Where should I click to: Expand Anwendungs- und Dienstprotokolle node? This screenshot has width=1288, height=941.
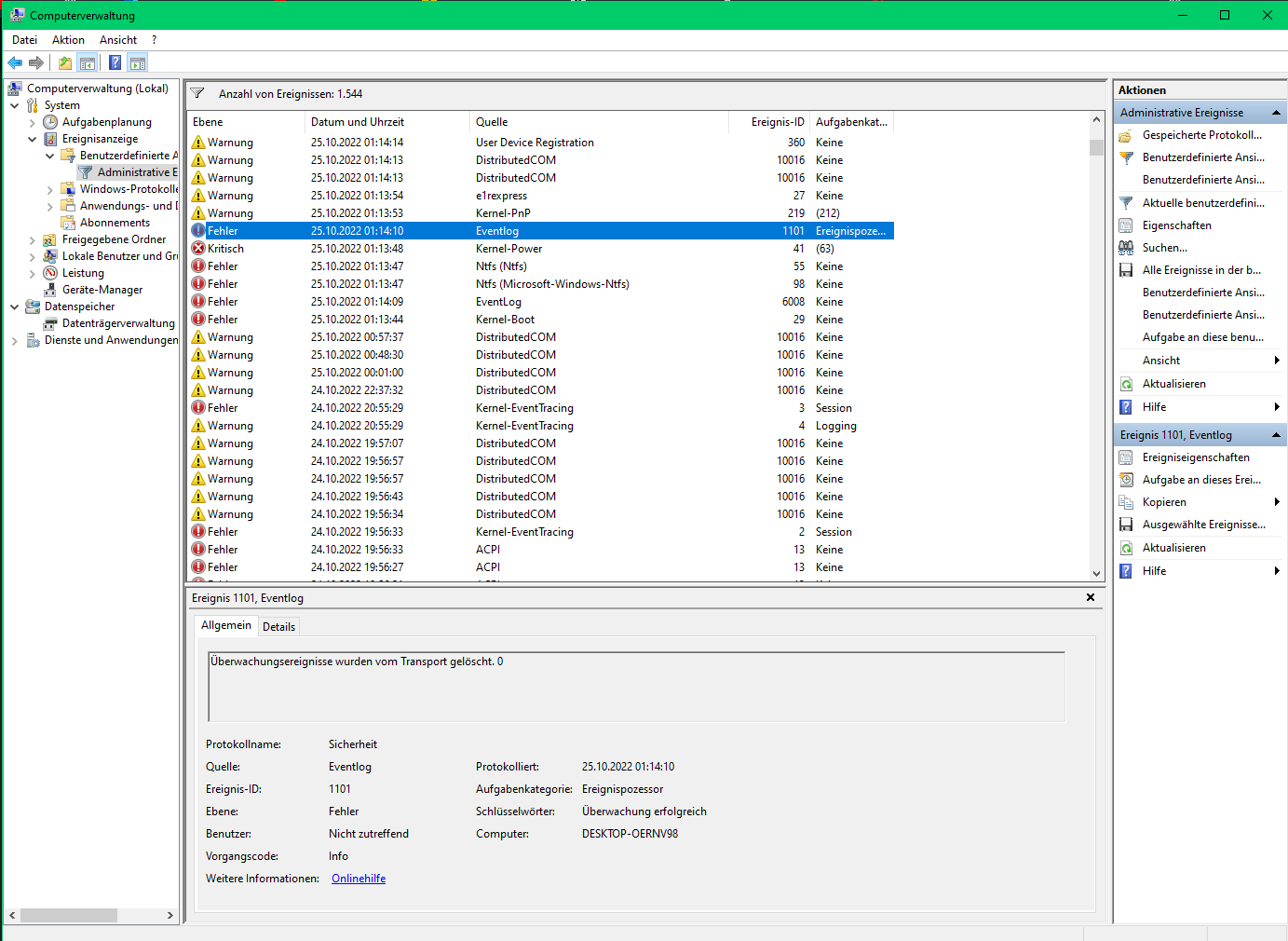[x=50, y=206]
